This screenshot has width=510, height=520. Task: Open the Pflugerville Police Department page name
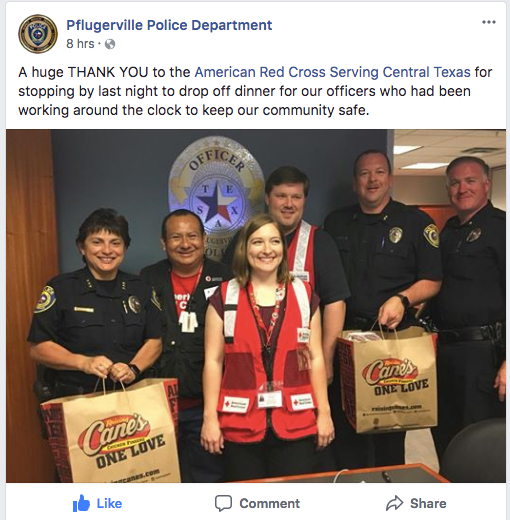(169, 25)
